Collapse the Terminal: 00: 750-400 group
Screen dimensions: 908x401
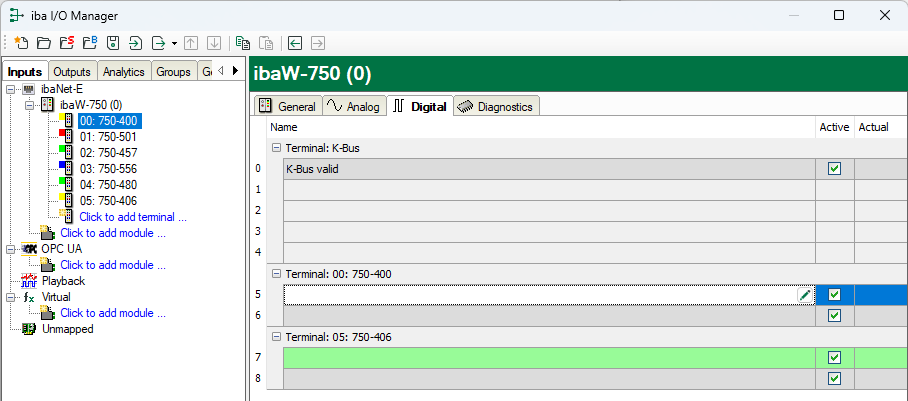tap(276, 274)
